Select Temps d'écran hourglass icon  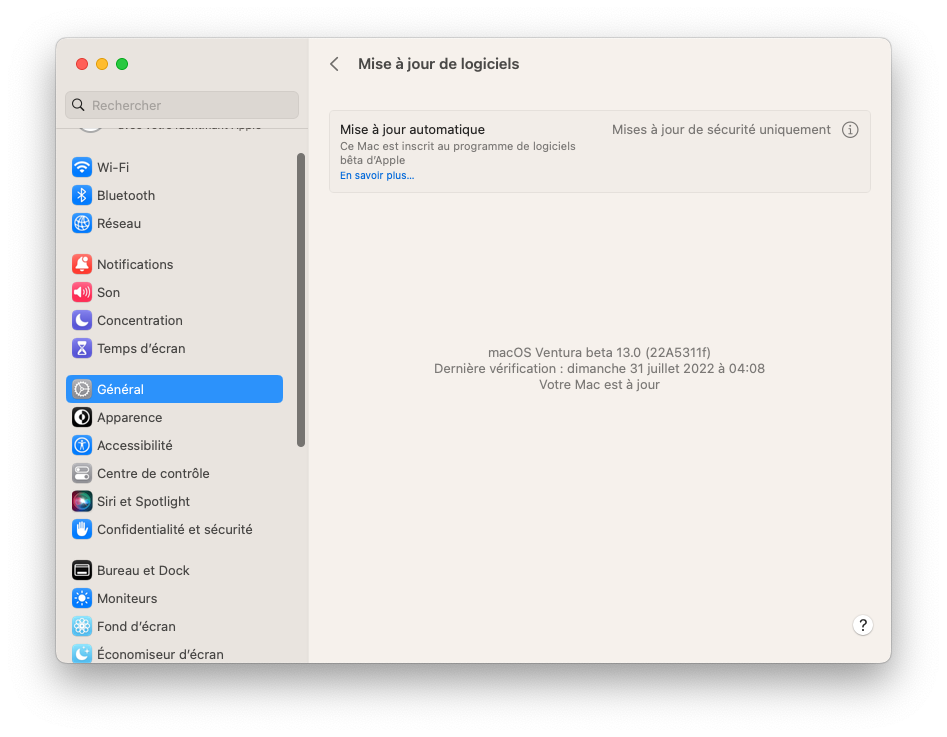[x=82, y=348]
